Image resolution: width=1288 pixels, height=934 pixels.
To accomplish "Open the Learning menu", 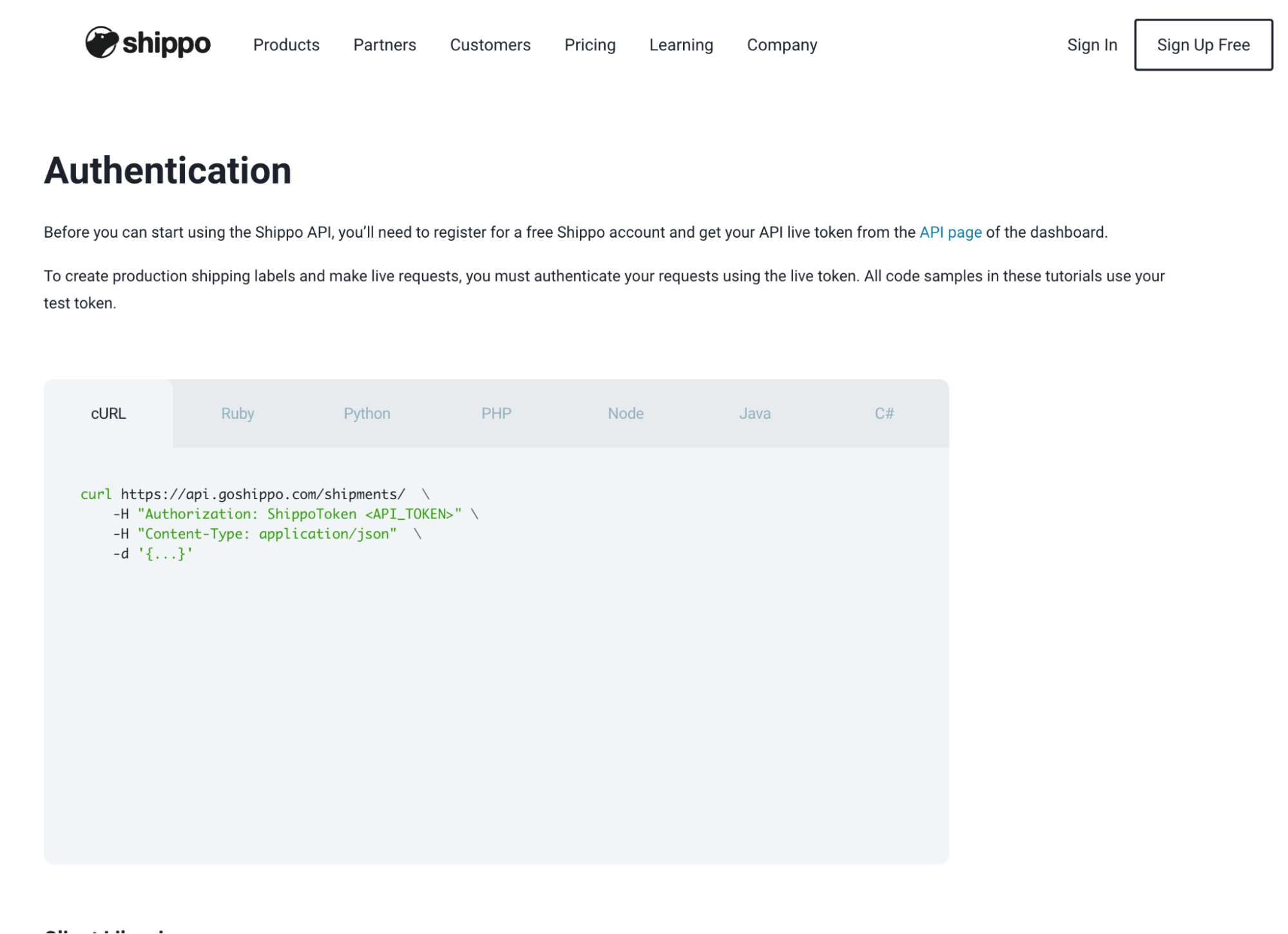I will pos(680,45).
